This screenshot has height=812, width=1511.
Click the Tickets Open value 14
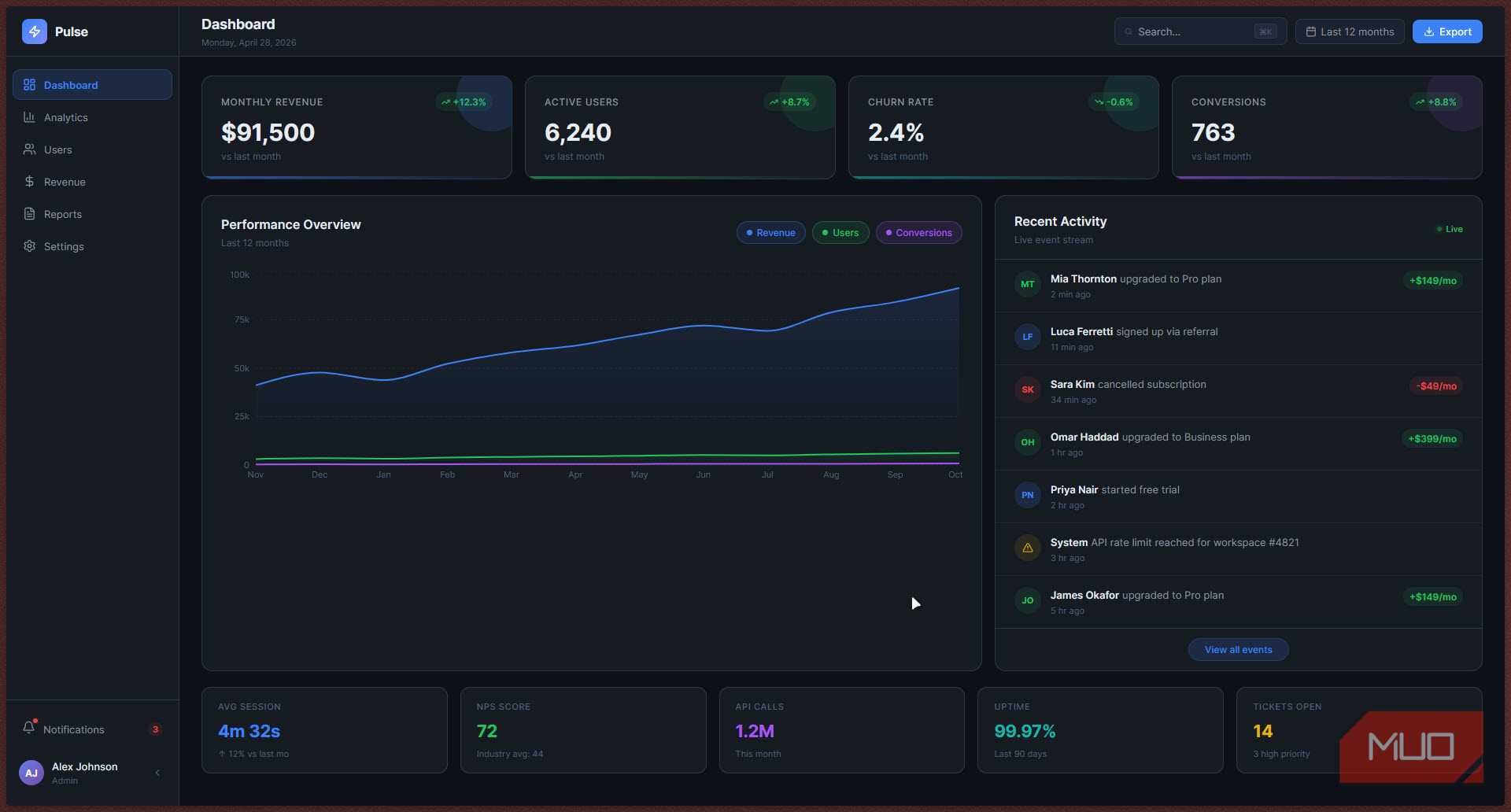(x=1262, y=732)
